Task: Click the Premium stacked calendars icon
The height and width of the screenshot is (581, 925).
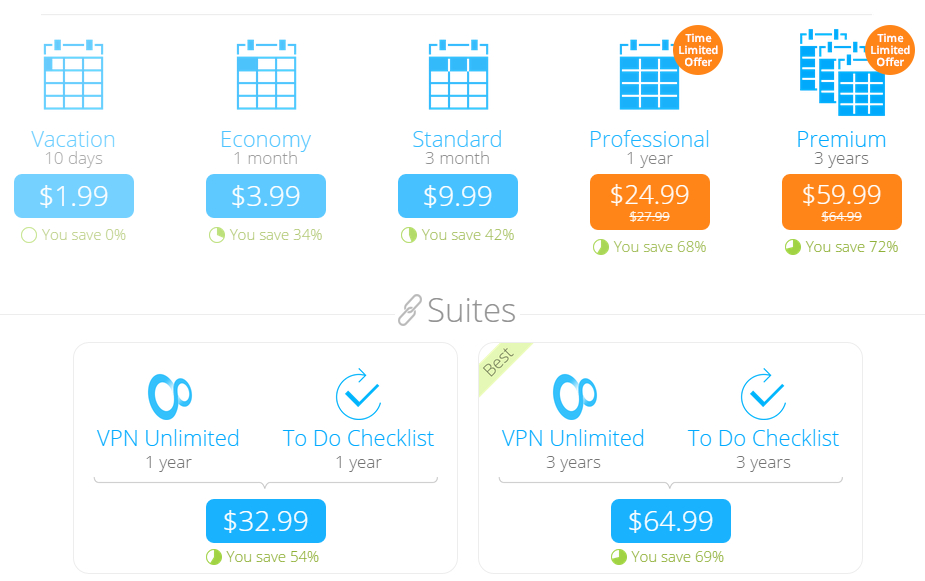Action: click(x=842, y=72)
